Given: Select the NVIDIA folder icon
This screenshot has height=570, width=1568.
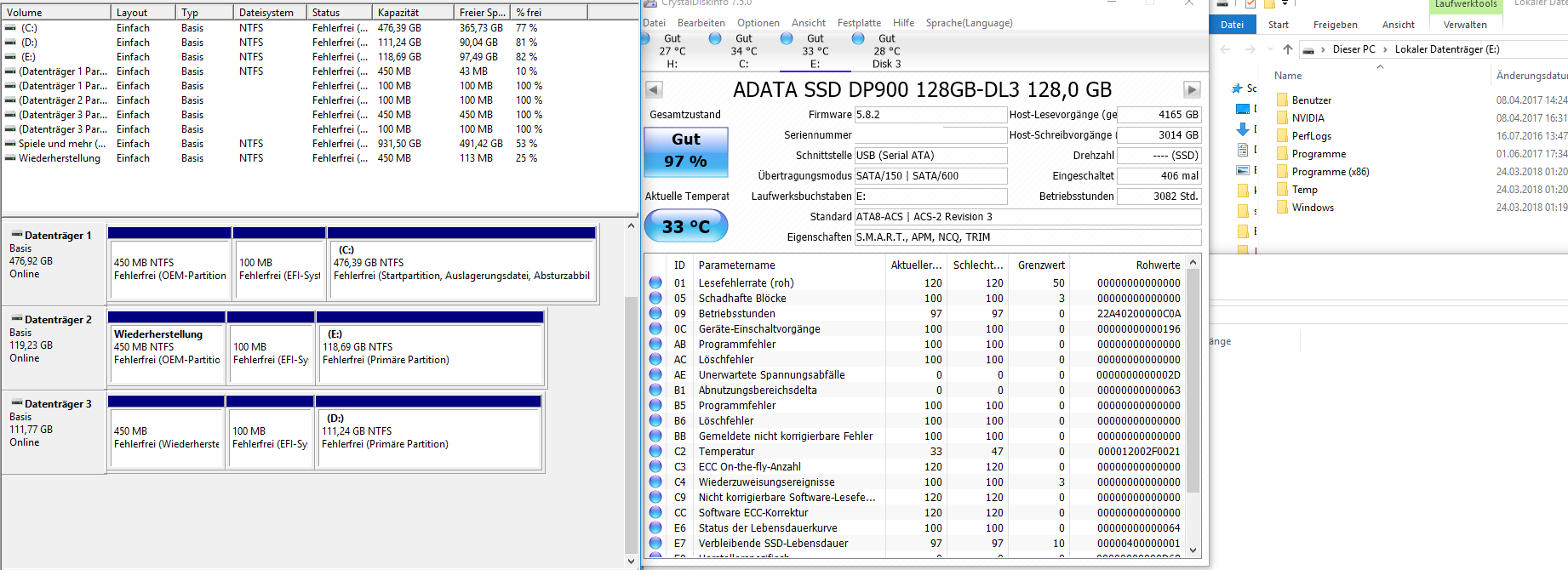Looking at the screenshot, I should [1282, 118].
